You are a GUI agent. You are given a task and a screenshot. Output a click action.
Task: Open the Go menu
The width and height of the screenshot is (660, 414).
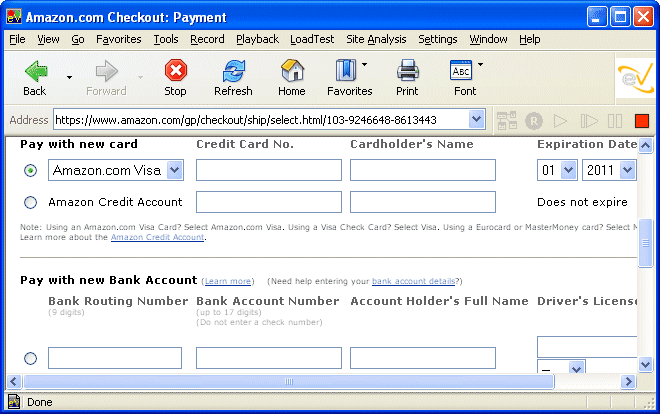click(77, 39)
